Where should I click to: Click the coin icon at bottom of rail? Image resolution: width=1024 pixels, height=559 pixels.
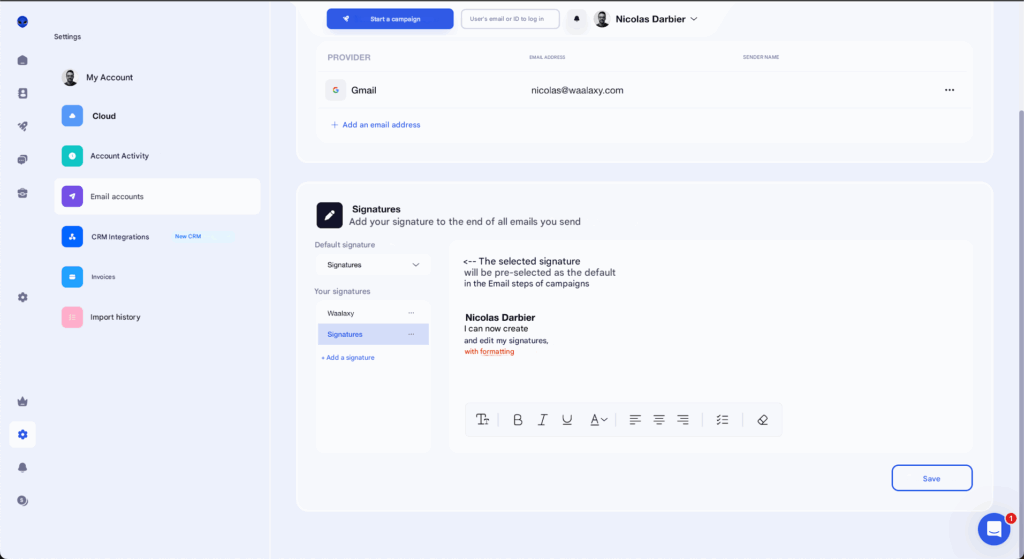coord(23,501)
